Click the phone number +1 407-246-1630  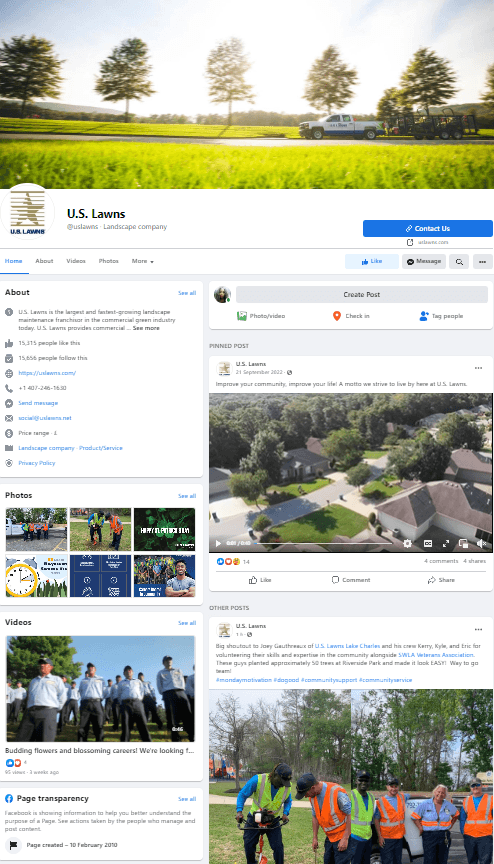(x=42, y=388)
